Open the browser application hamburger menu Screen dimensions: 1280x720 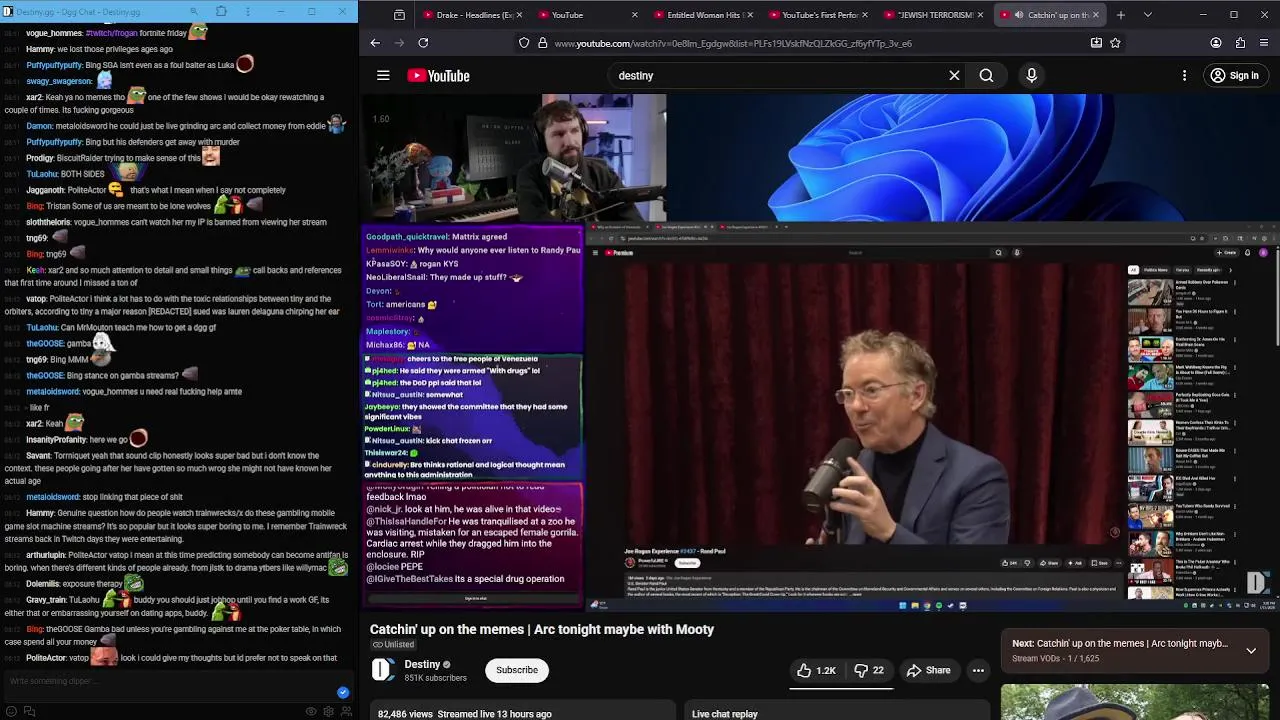tap(1264, 43)
